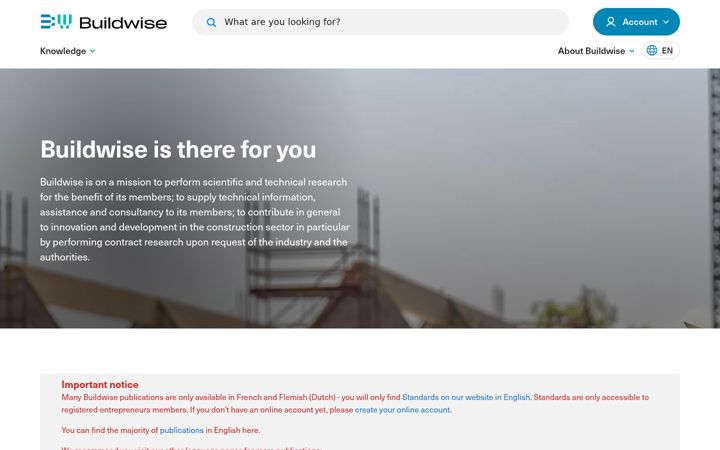Click the 'Buildwise is there for you' heading
This screenshot has height=450, width=720.
[178, 149]
